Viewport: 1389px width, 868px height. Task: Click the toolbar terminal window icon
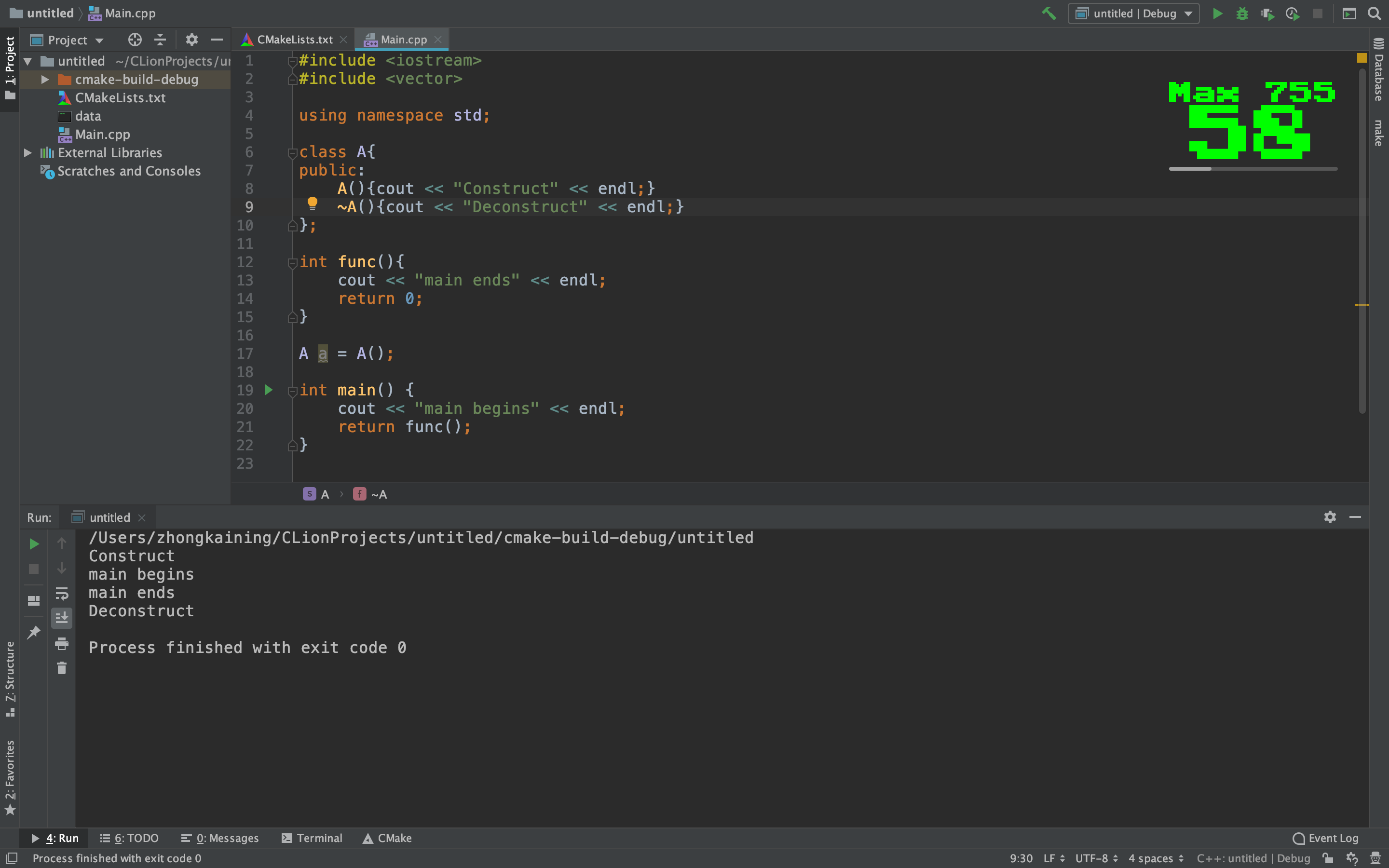tap(1349, 13)
